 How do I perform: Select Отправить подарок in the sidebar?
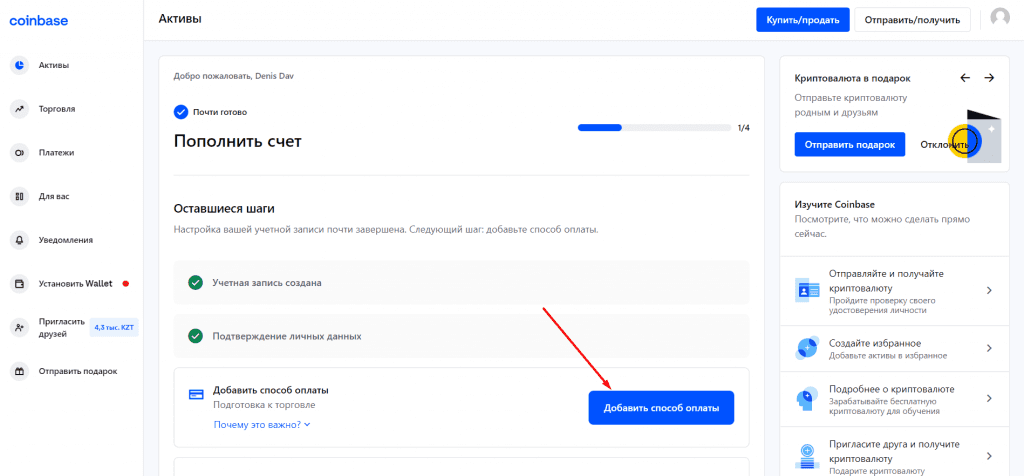[78, 371]
